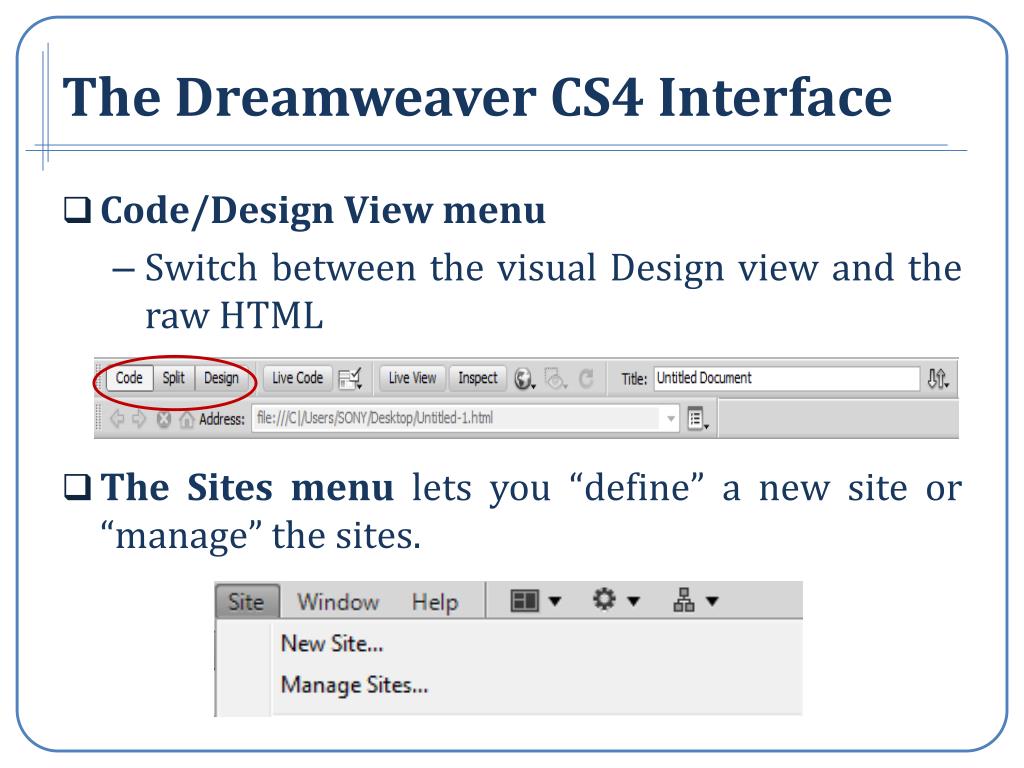Image resolution: width=1024 pixels, height=768 pixels.
Task: Click the Visual aids icon
Action: 556,379
